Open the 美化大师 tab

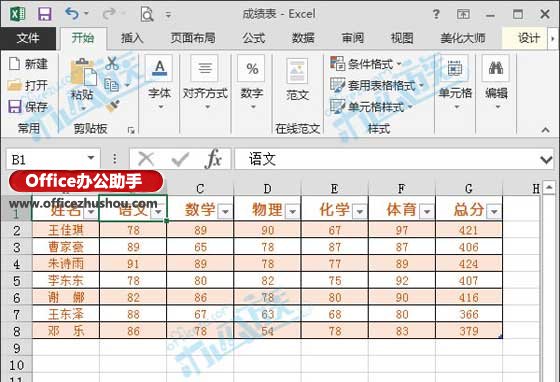[463, 38]
